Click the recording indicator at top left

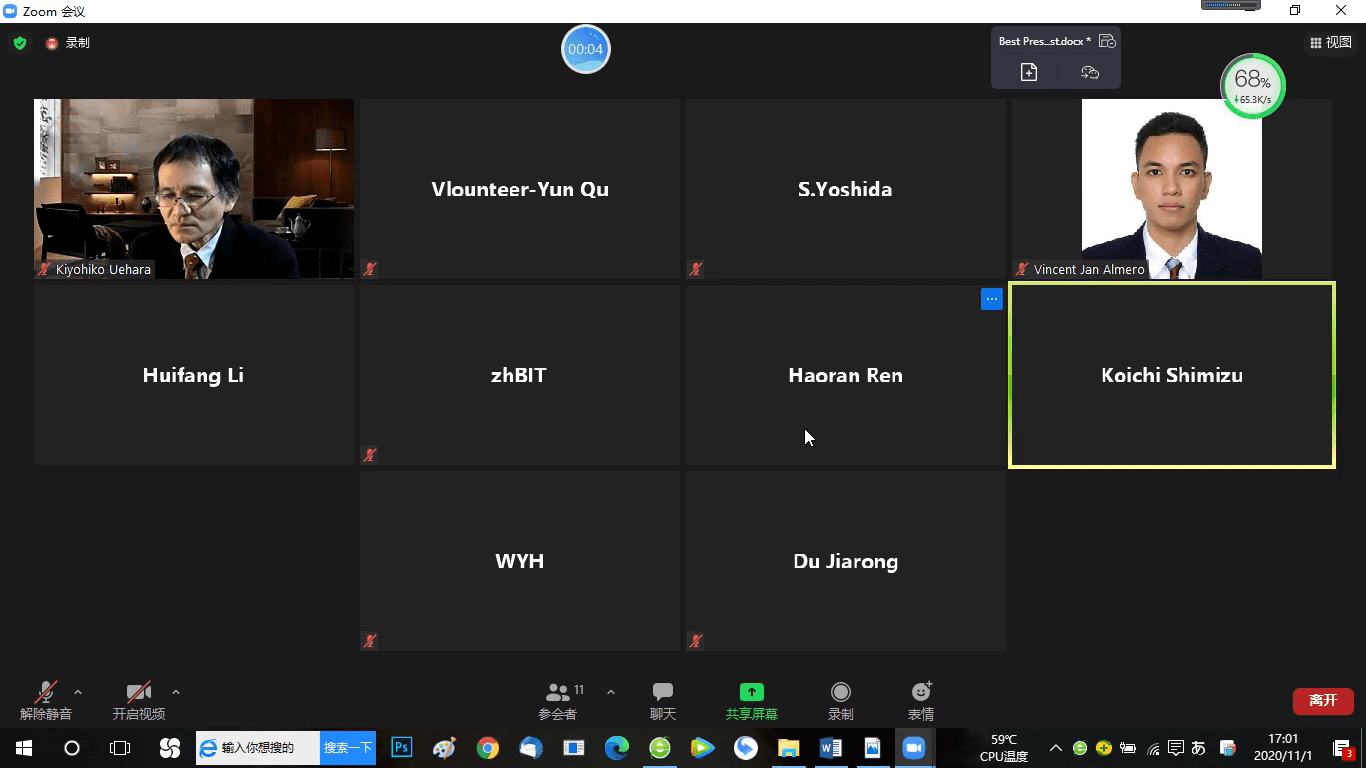click(x=68, y=43)
